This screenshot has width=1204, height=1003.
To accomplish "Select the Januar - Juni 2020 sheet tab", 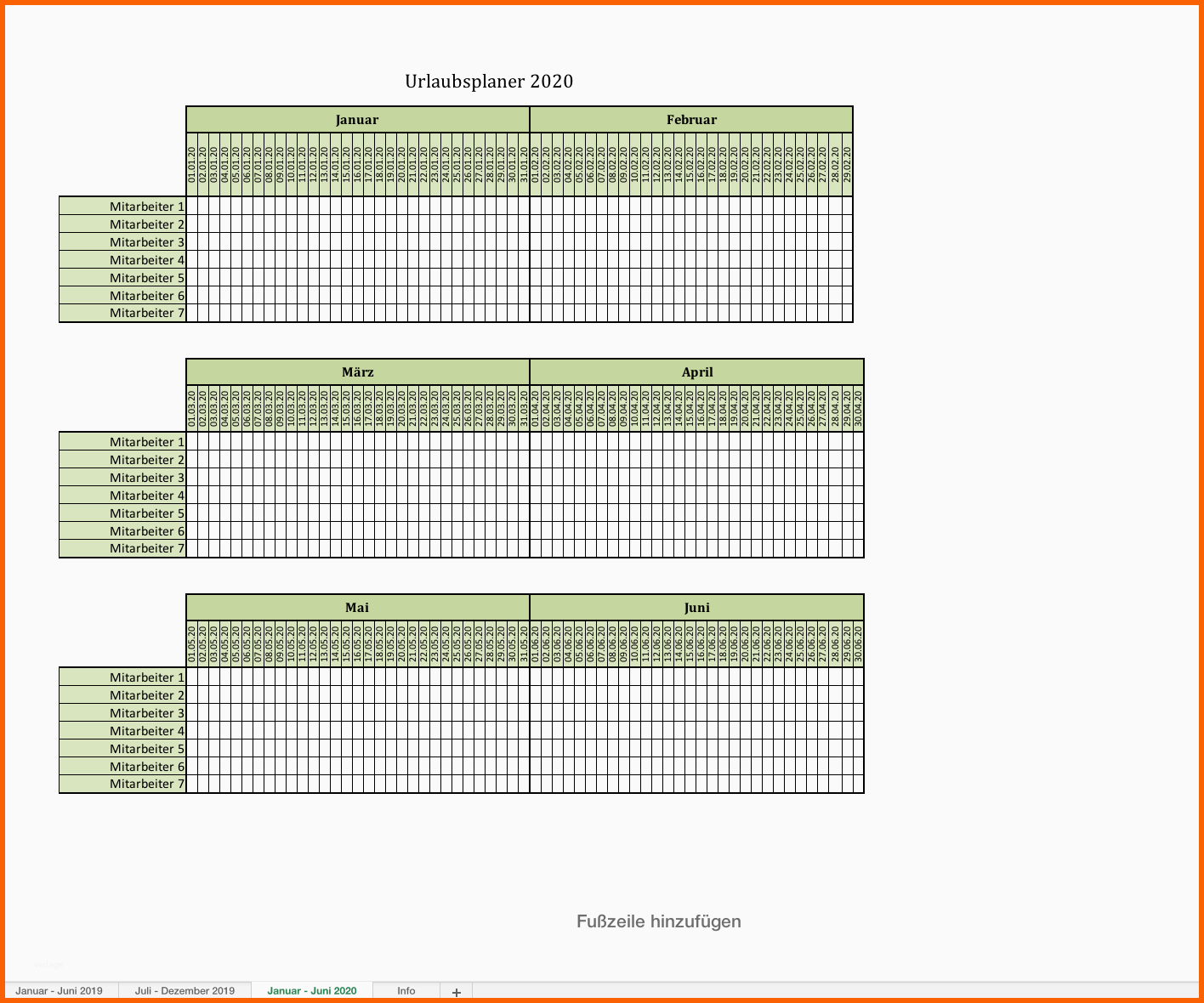I will [x=311, y=991].
